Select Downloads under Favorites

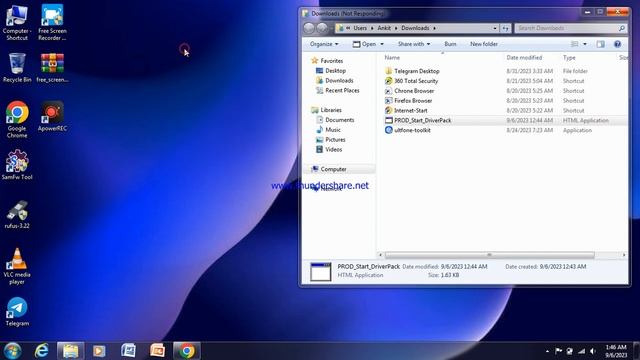coord(335,81)
